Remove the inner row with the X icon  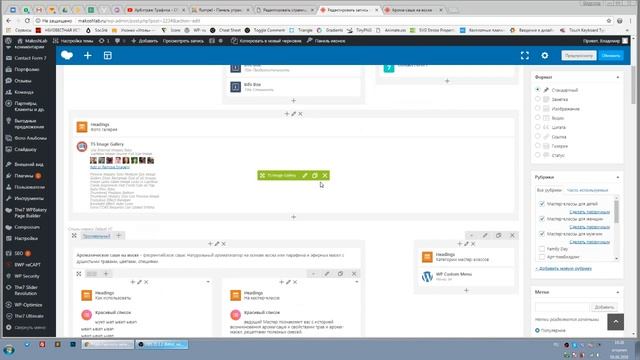click(354, 274)
